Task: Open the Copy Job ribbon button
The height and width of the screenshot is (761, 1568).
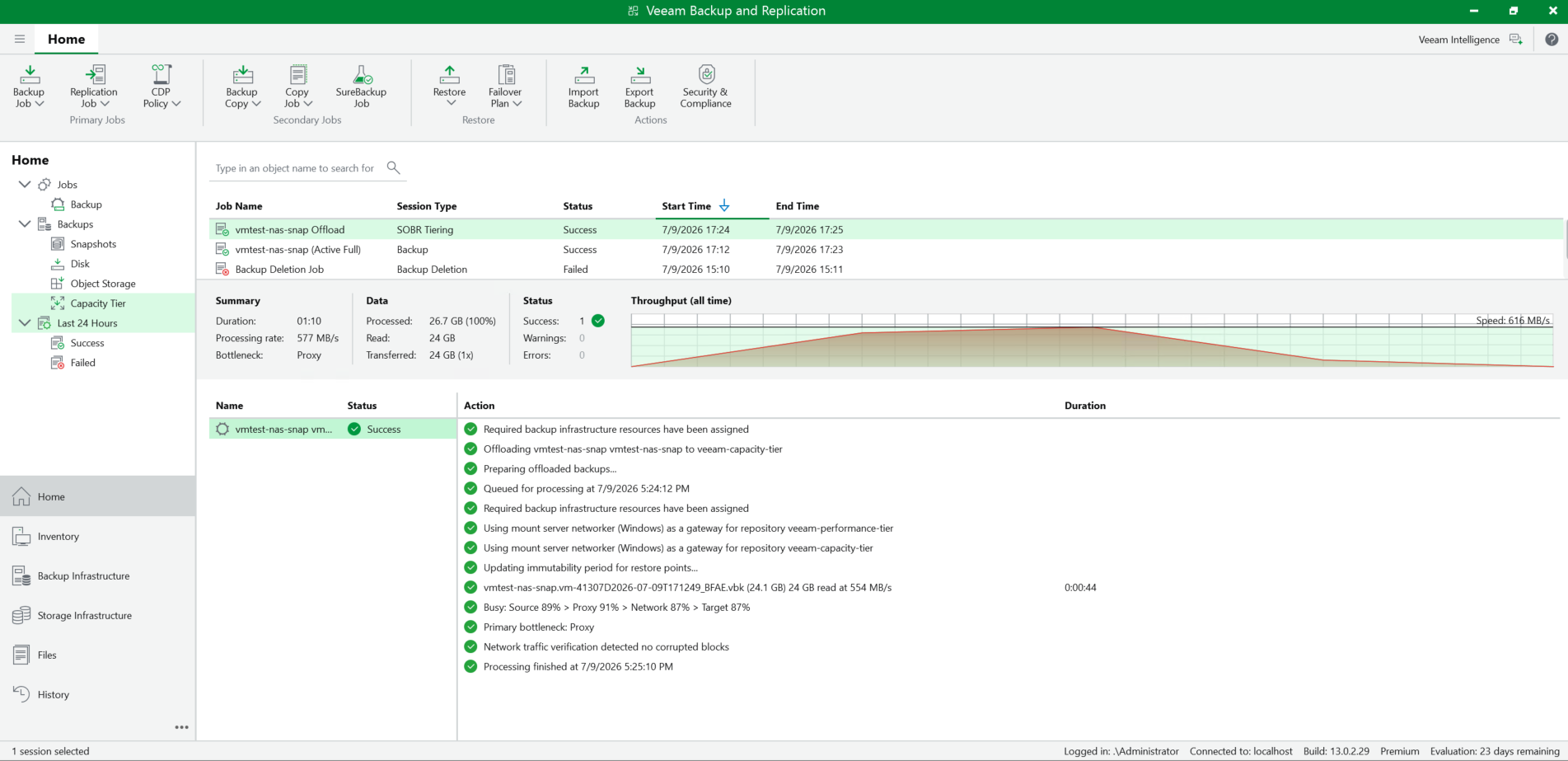Action: (x=297, y=87)
